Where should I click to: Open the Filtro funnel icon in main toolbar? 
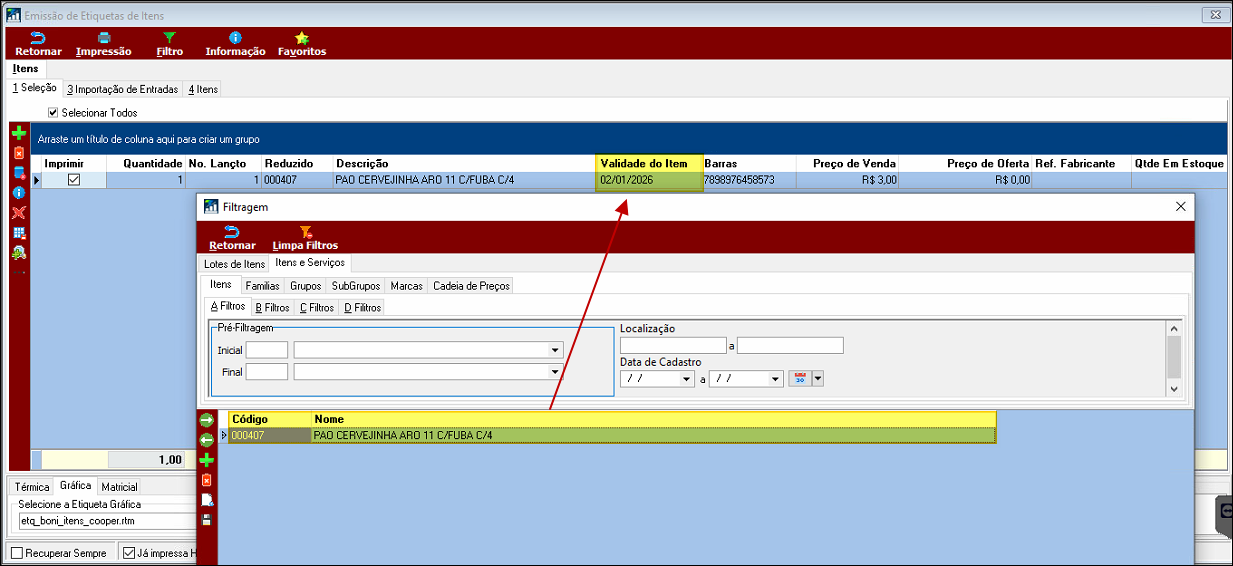[169, 38]
